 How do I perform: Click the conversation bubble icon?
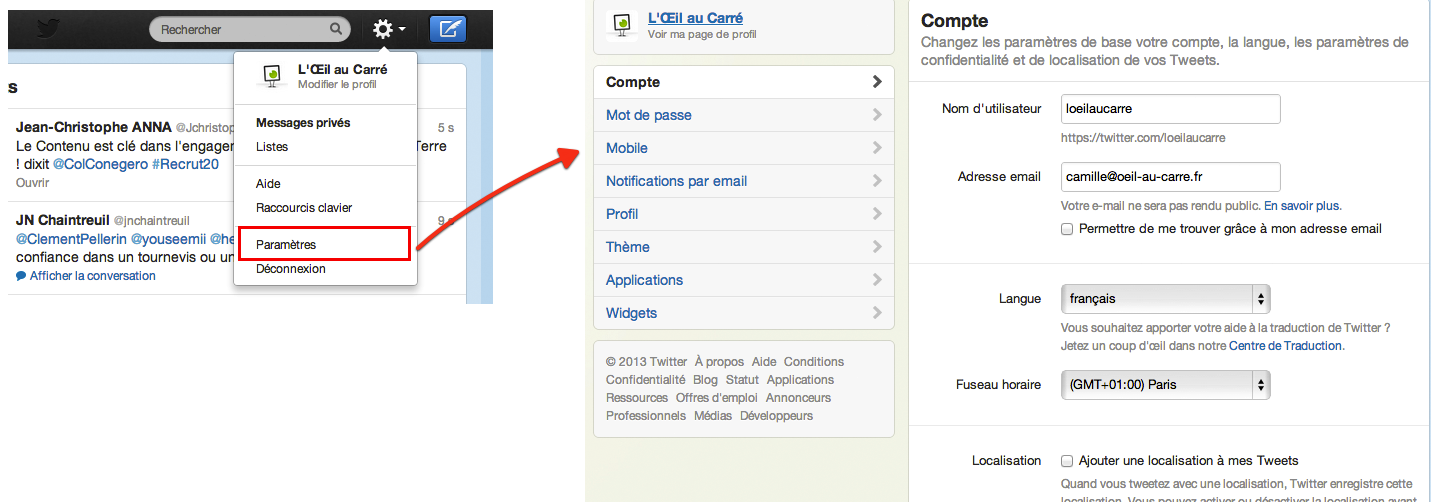[x=21, y=276]
